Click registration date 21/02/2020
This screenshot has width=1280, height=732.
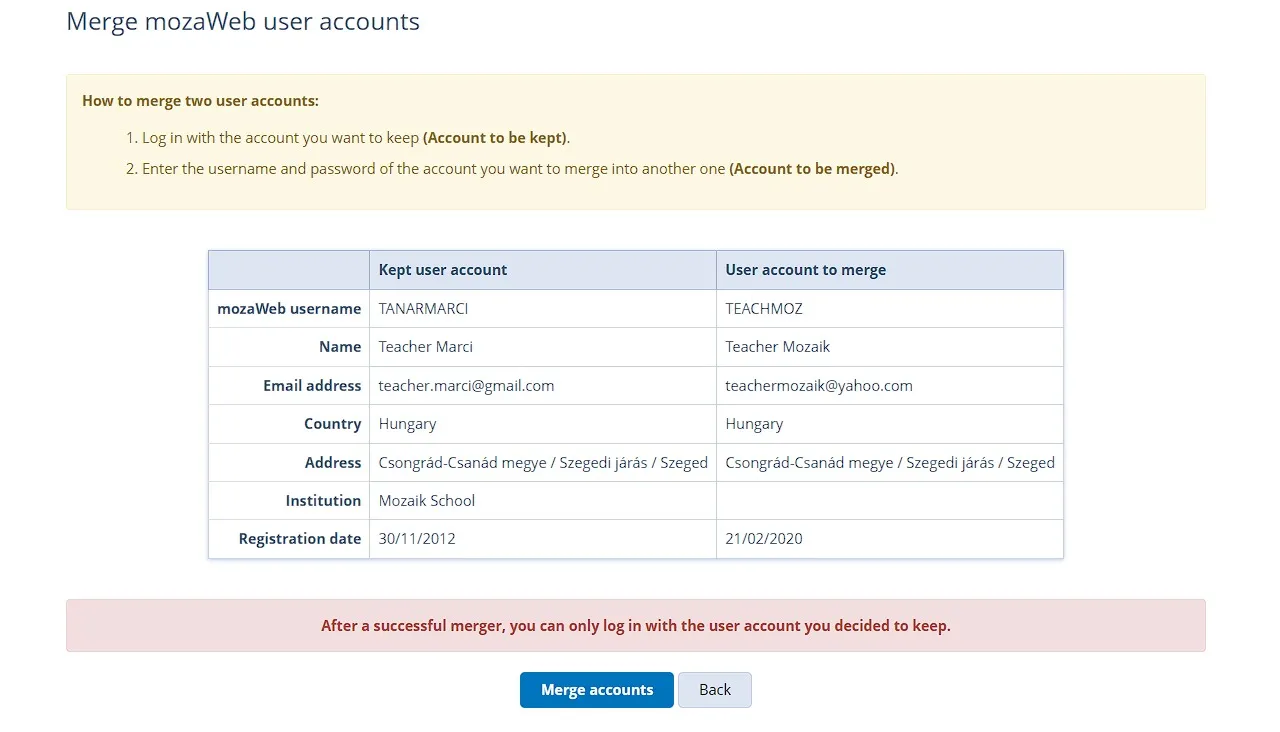click(764, 539)
